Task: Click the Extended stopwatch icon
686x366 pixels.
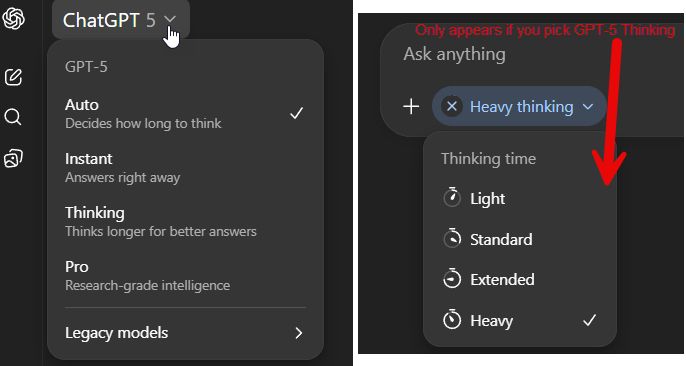Action: [452, 279]
